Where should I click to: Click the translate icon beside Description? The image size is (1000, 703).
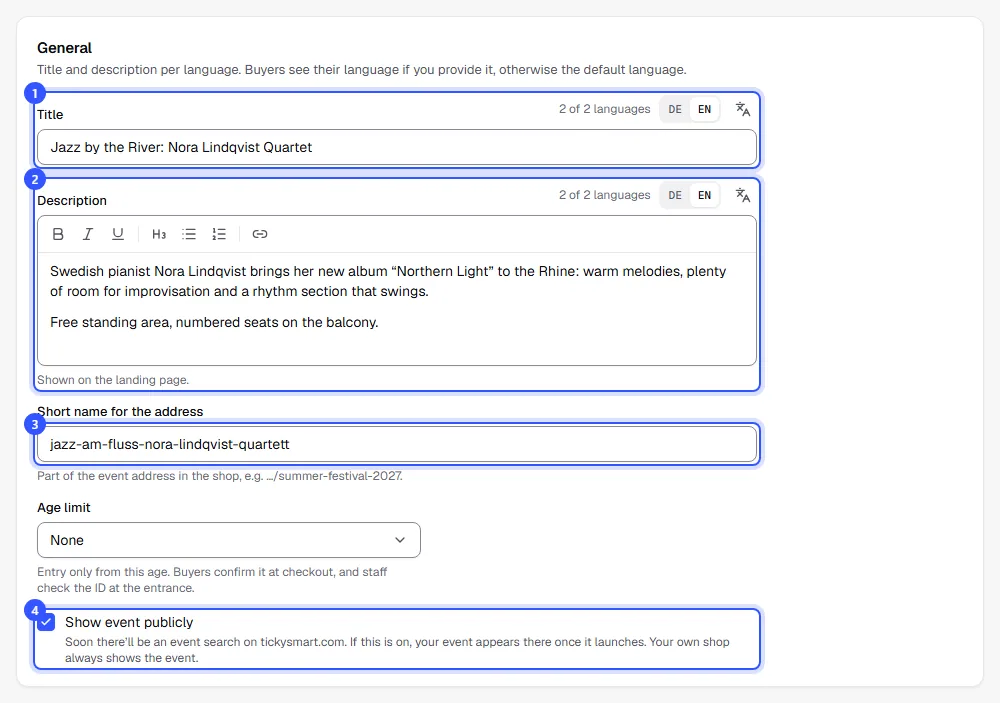click(743, 195)
